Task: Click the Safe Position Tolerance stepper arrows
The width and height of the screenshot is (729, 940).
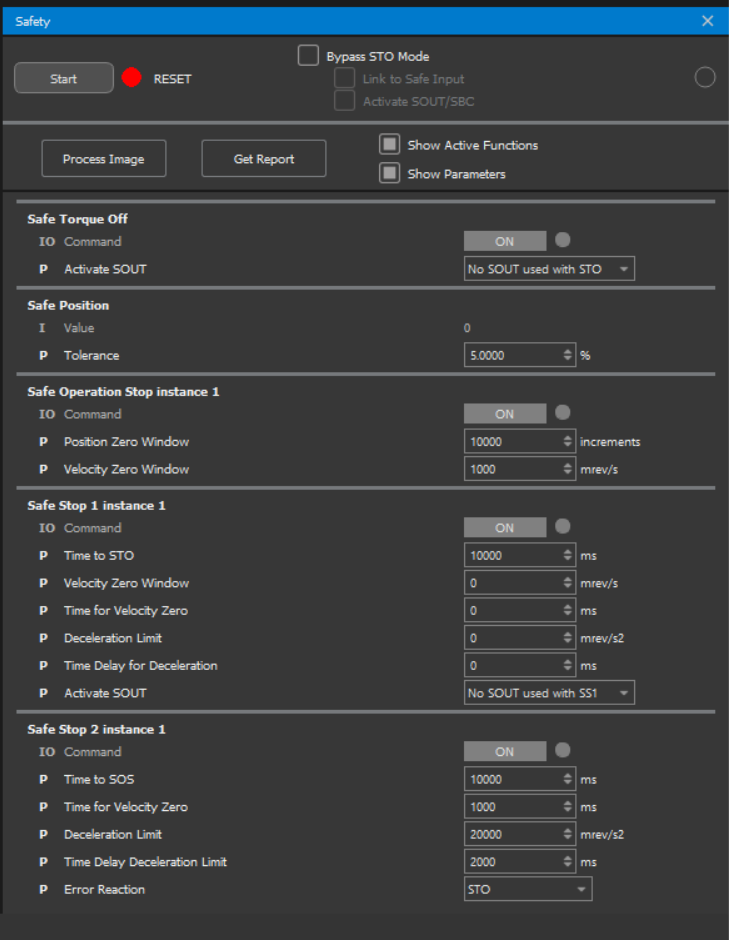Action: (569, 355)
